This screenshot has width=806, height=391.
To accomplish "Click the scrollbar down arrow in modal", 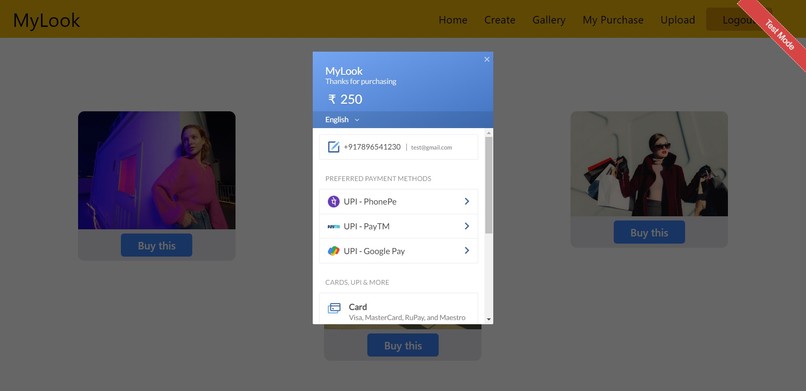I will [x=488, y=319].
